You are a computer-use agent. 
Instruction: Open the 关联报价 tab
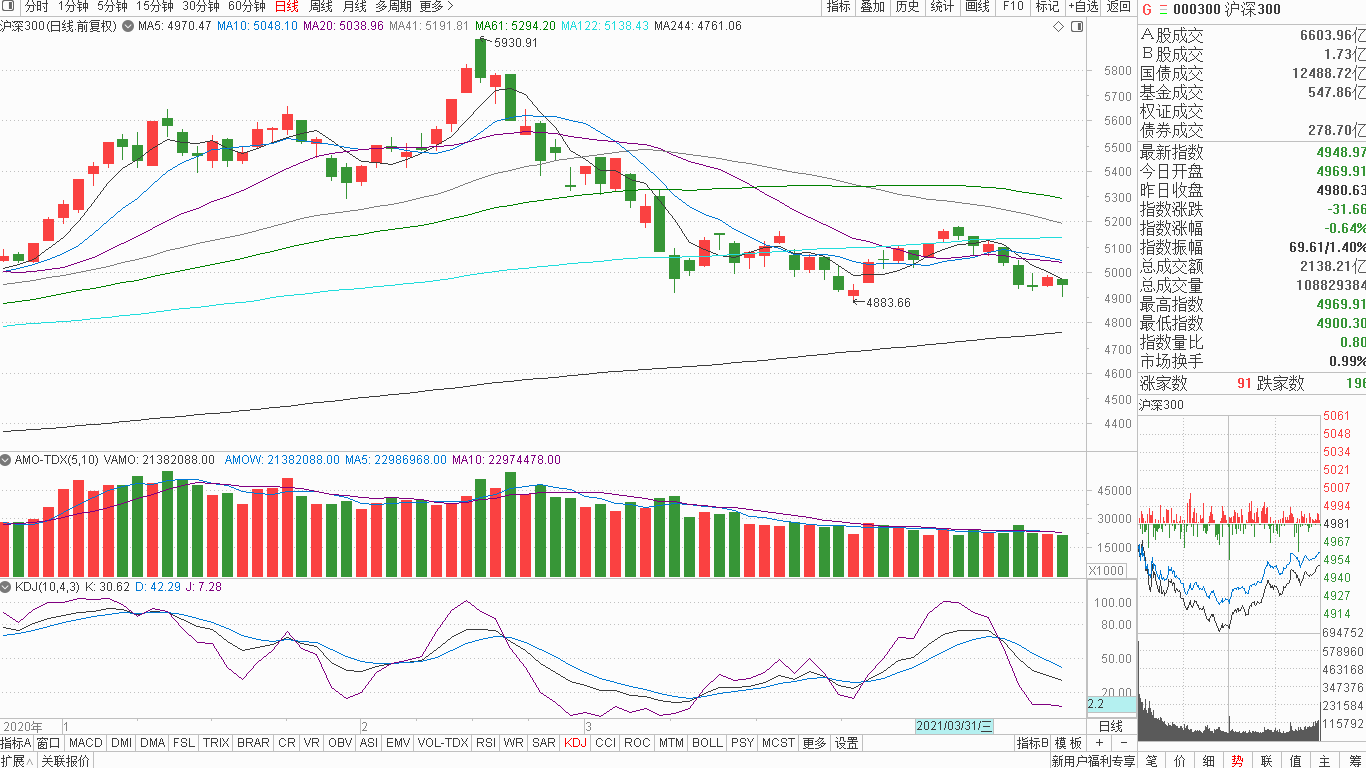pyautogui.click(x=66, y=761)
